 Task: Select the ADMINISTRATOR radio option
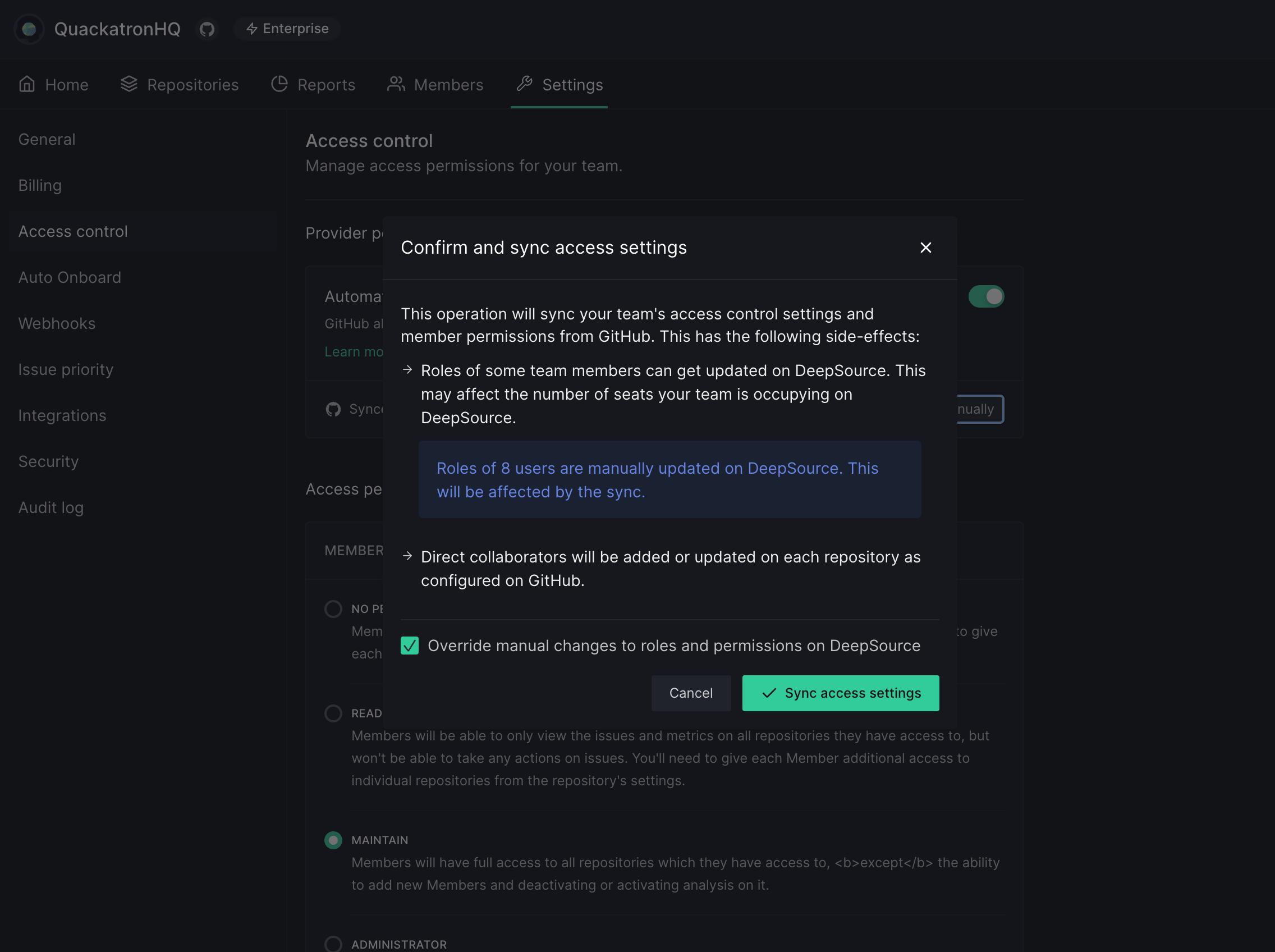[x=333, y=944]
